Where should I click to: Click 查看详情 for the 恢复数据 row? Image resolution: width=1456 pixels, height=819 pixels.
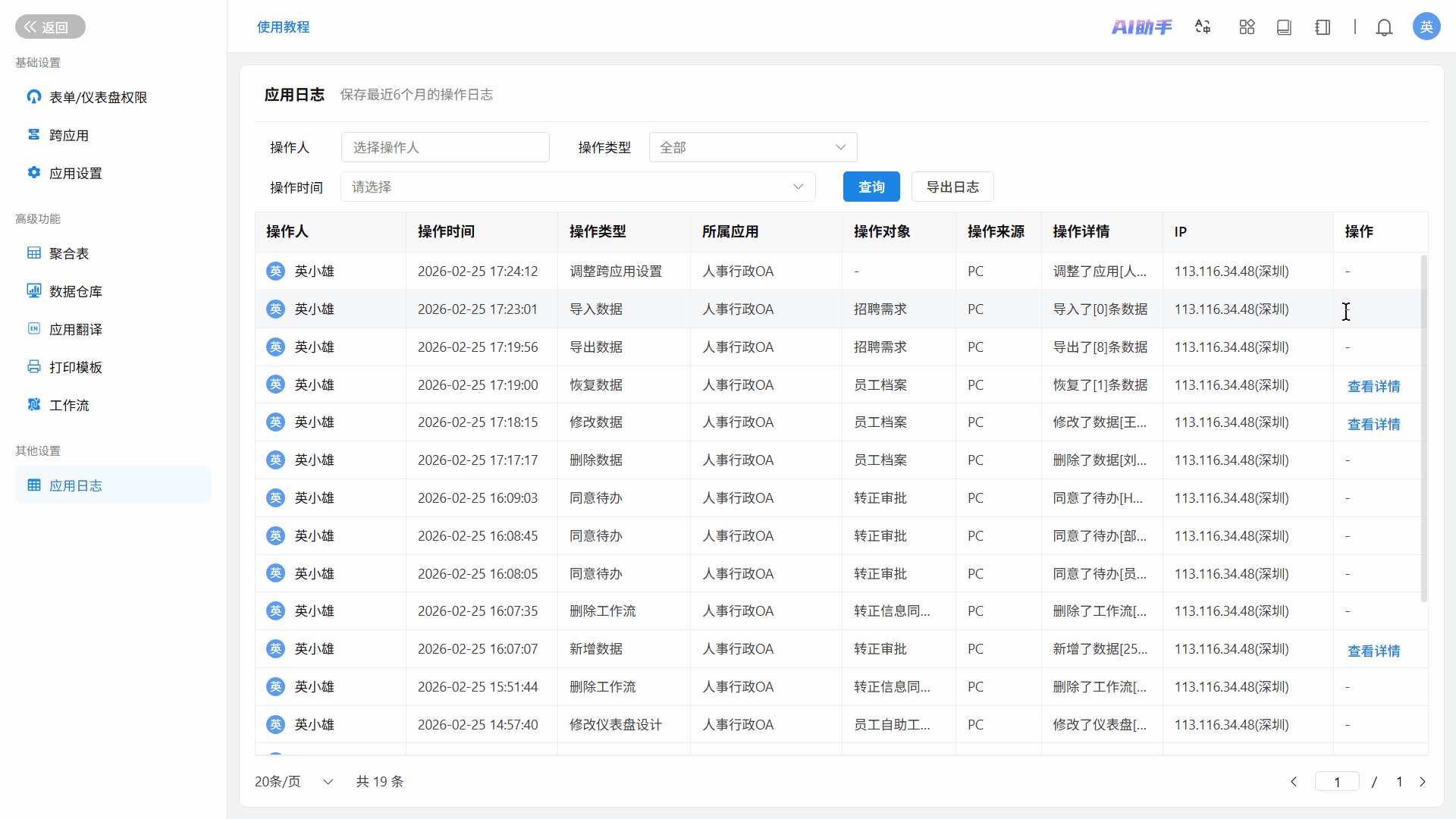point(1373,386)
